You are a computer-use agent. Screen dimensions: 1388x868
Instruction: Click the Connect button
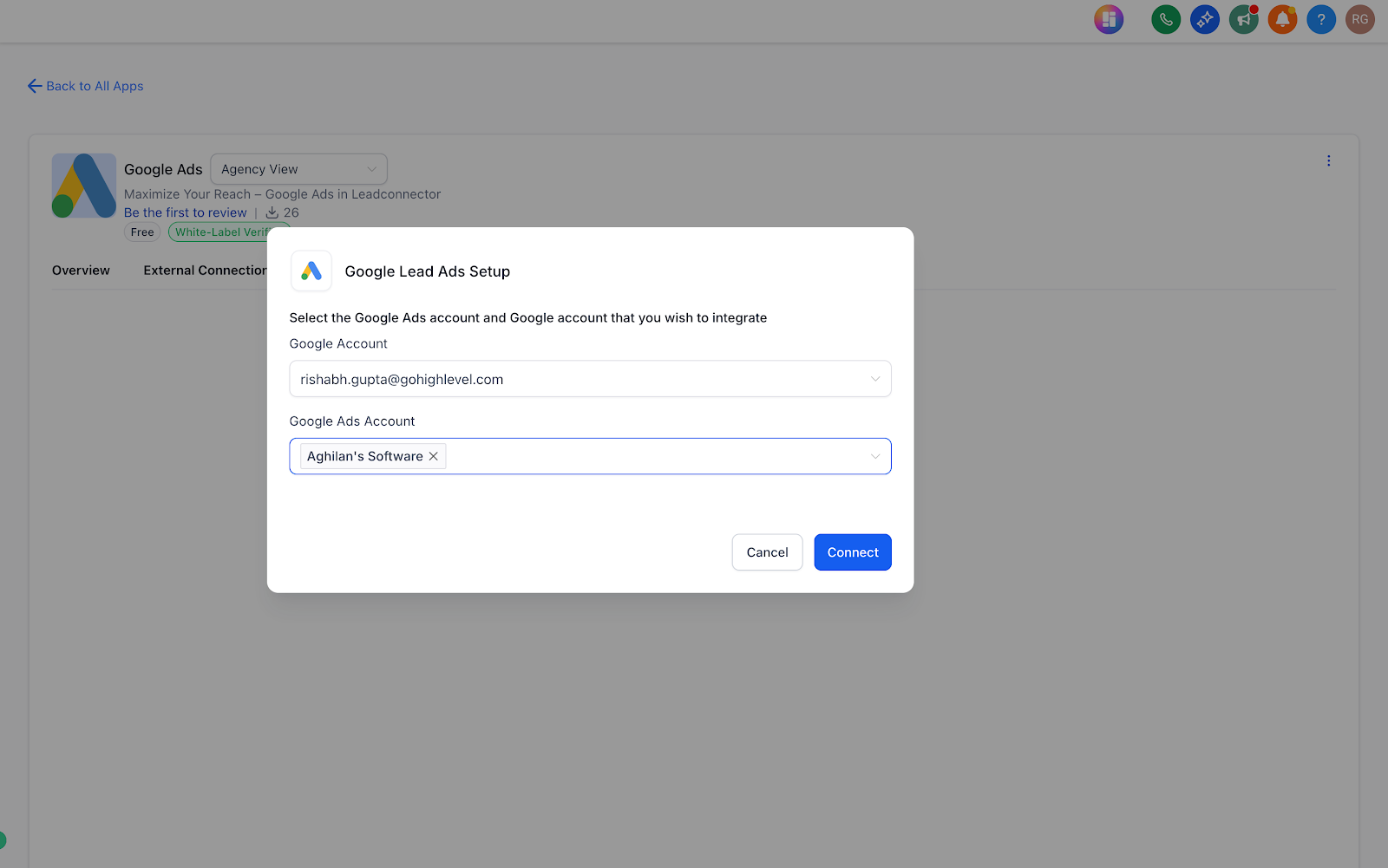click(853, 552)
